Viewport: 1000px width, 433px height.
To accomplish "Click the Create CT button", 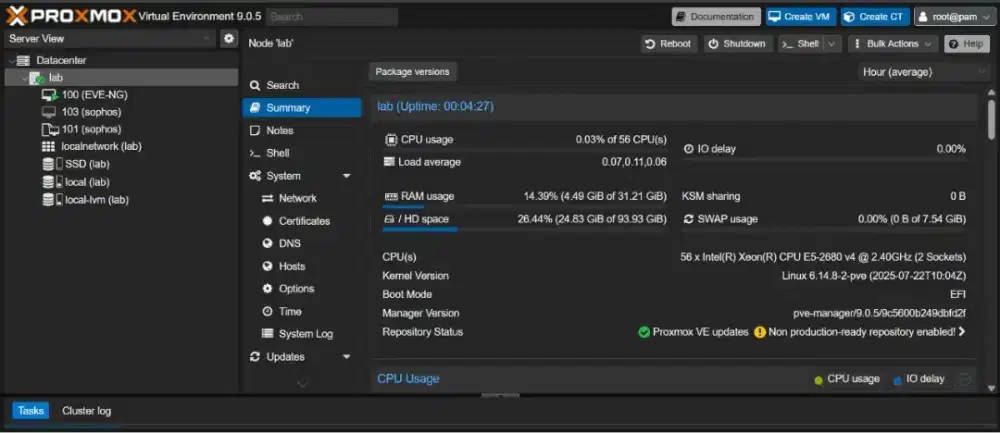I will (874, 17).
